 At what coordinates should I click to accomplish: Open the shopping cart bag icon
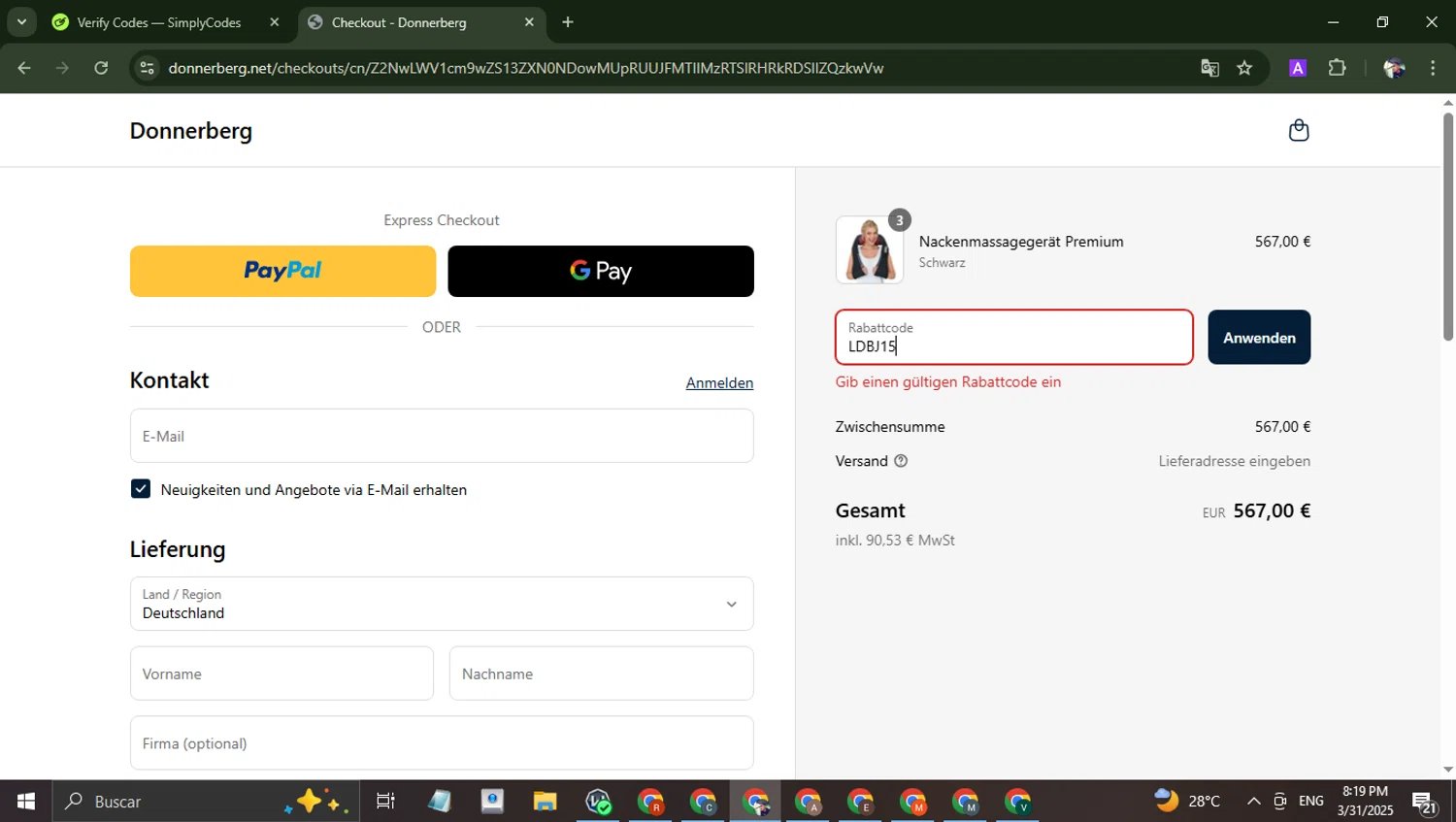pyautogui.click(x=1299, y=130)
